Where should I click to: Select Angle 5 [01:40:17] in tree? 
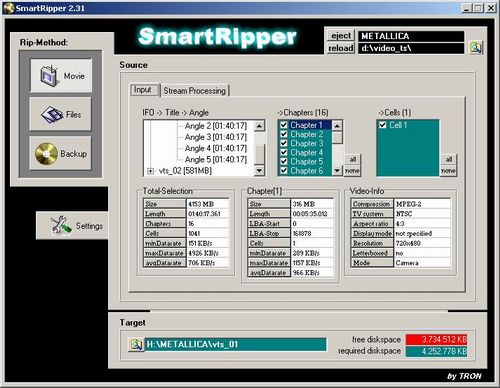(216, 159)
